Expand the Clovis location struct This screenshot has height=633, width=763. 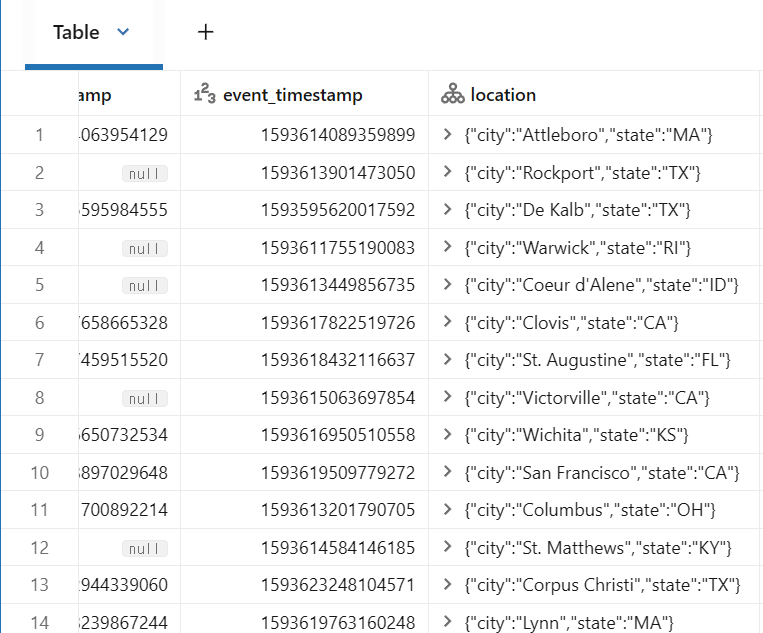click(x=447, y=322)
